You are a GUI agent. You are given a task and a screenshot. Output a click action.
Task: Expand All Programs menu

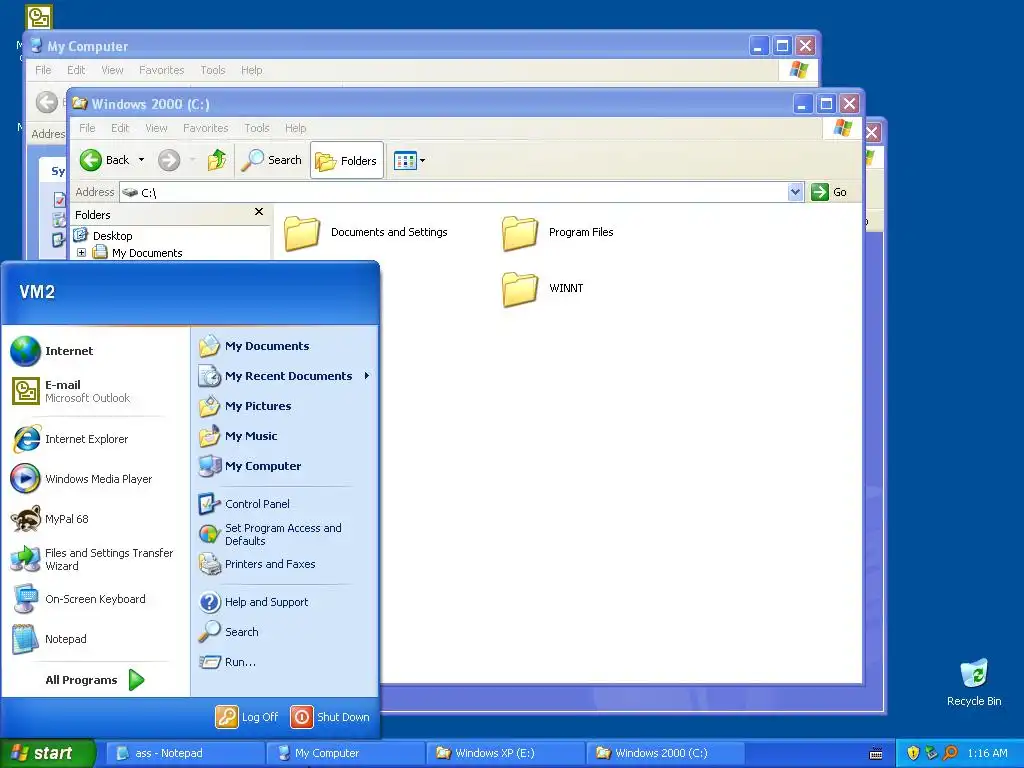click(95, 680)
